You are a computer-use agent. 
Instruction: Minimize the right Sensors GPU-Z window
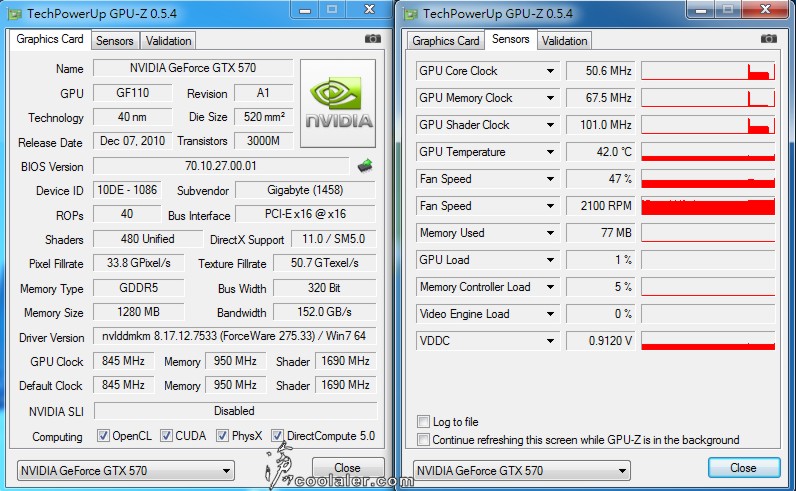point(701,10)
